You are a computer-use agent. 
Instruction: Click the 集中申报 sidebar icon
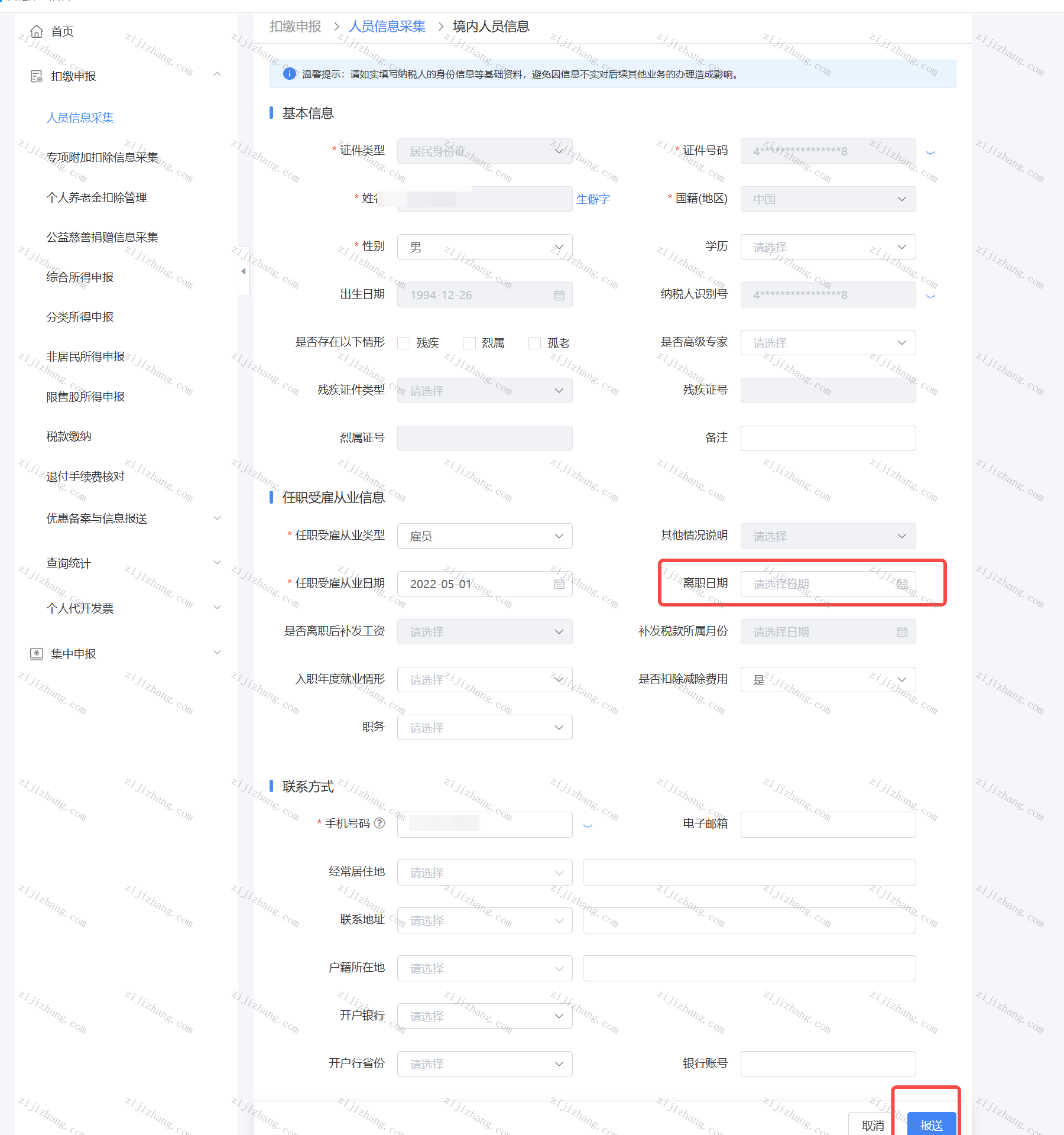point(37,653)
